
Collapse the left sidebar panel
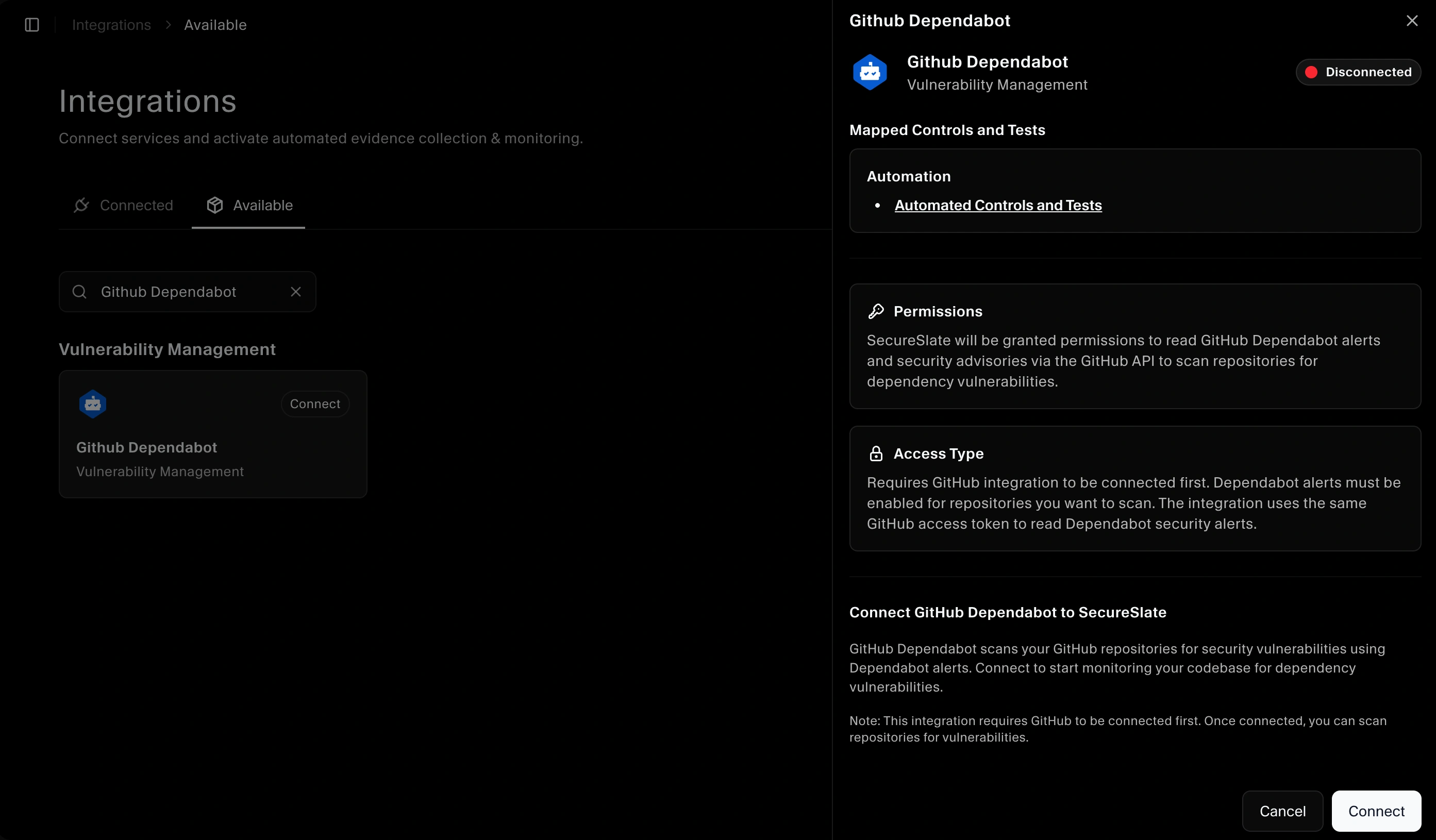32,25
